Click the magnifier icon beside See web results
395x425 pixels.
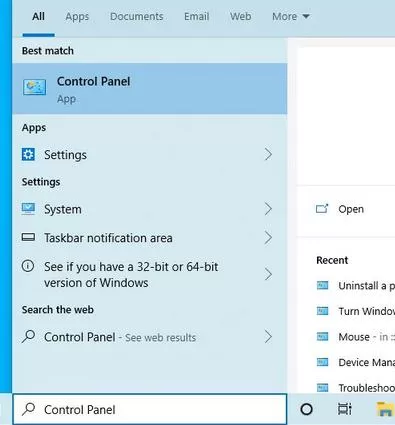[x=28, y=336]
